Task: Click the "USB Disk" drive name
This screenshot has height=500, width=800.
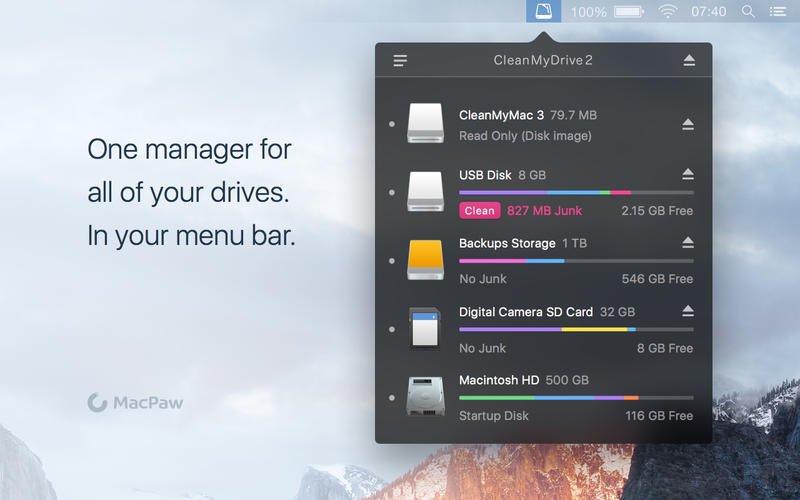Action: click(x=485, y=175)
